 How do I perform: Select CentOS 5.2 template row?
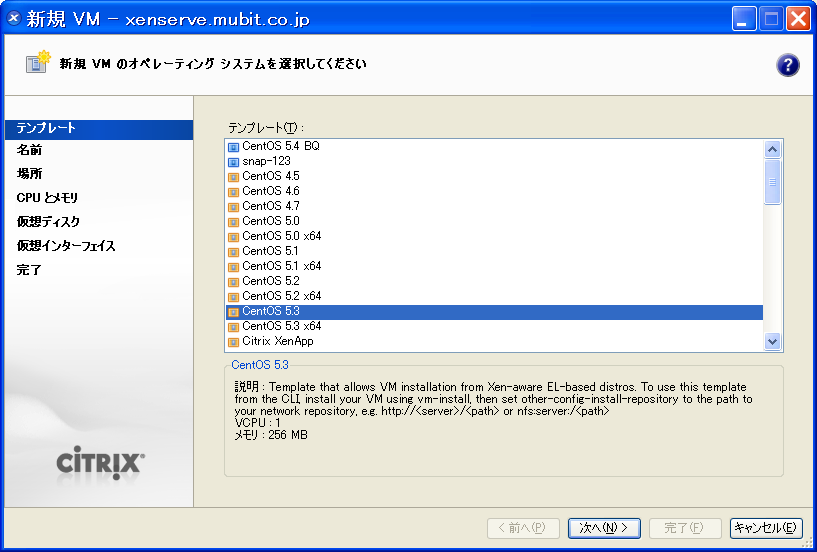[x=494, y=281]
